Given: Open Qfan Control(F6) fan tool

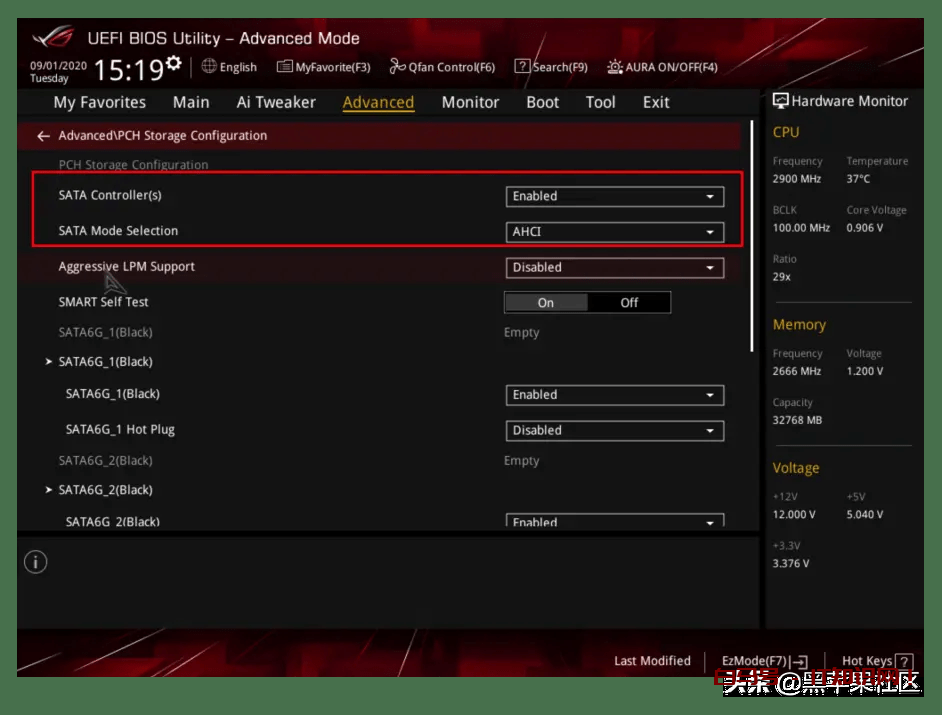Looking at the screenshot, I should click(441, 67).
